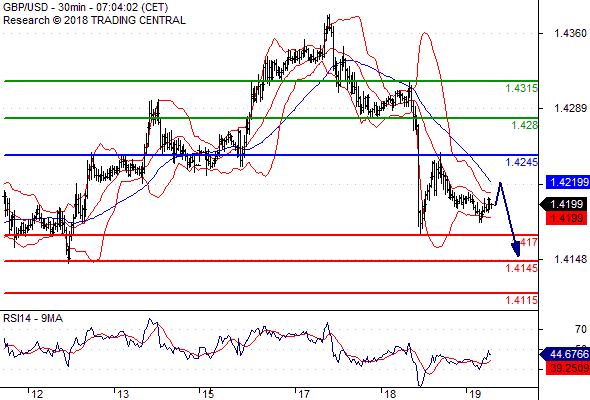Click the green 1.428 resistance label
Image resolution: width=590 pixels, height=400 pixels.
pyautogui.click(x=525, y=125)
